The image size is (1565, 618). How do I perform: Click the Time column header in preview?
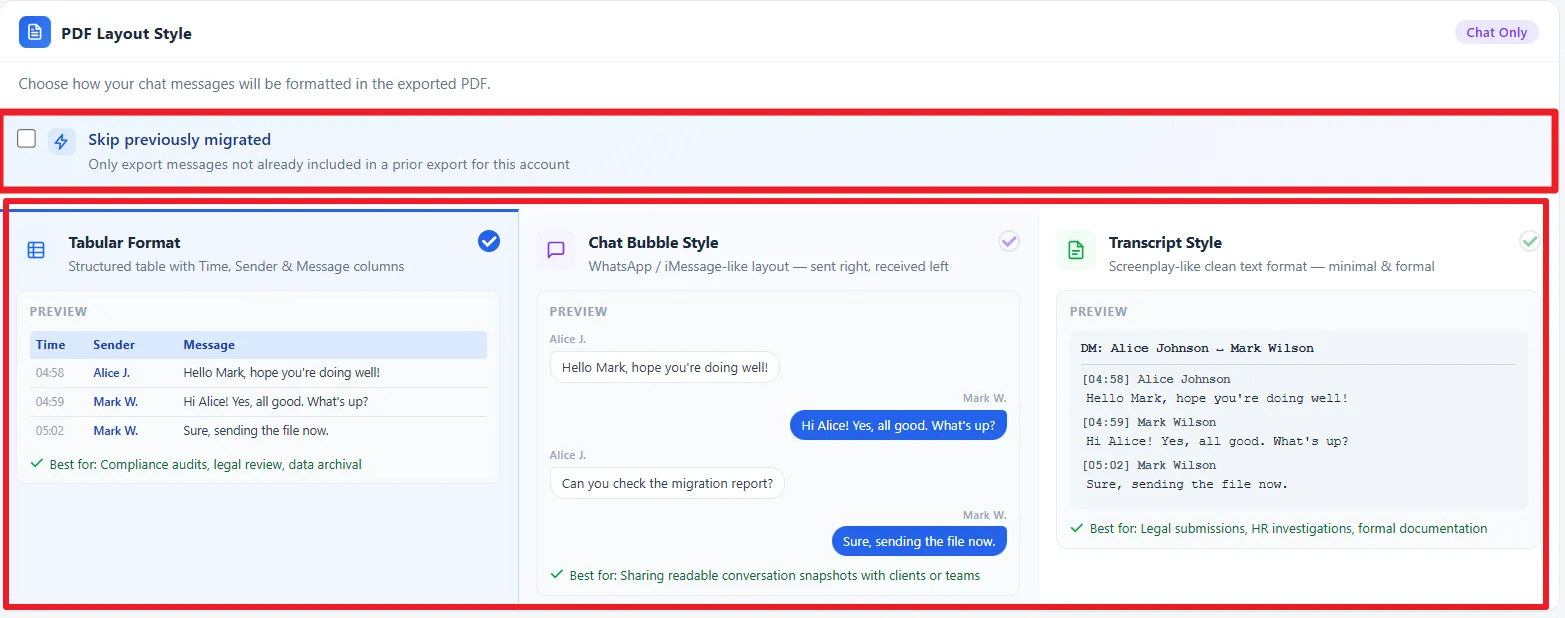coord(51,345)
